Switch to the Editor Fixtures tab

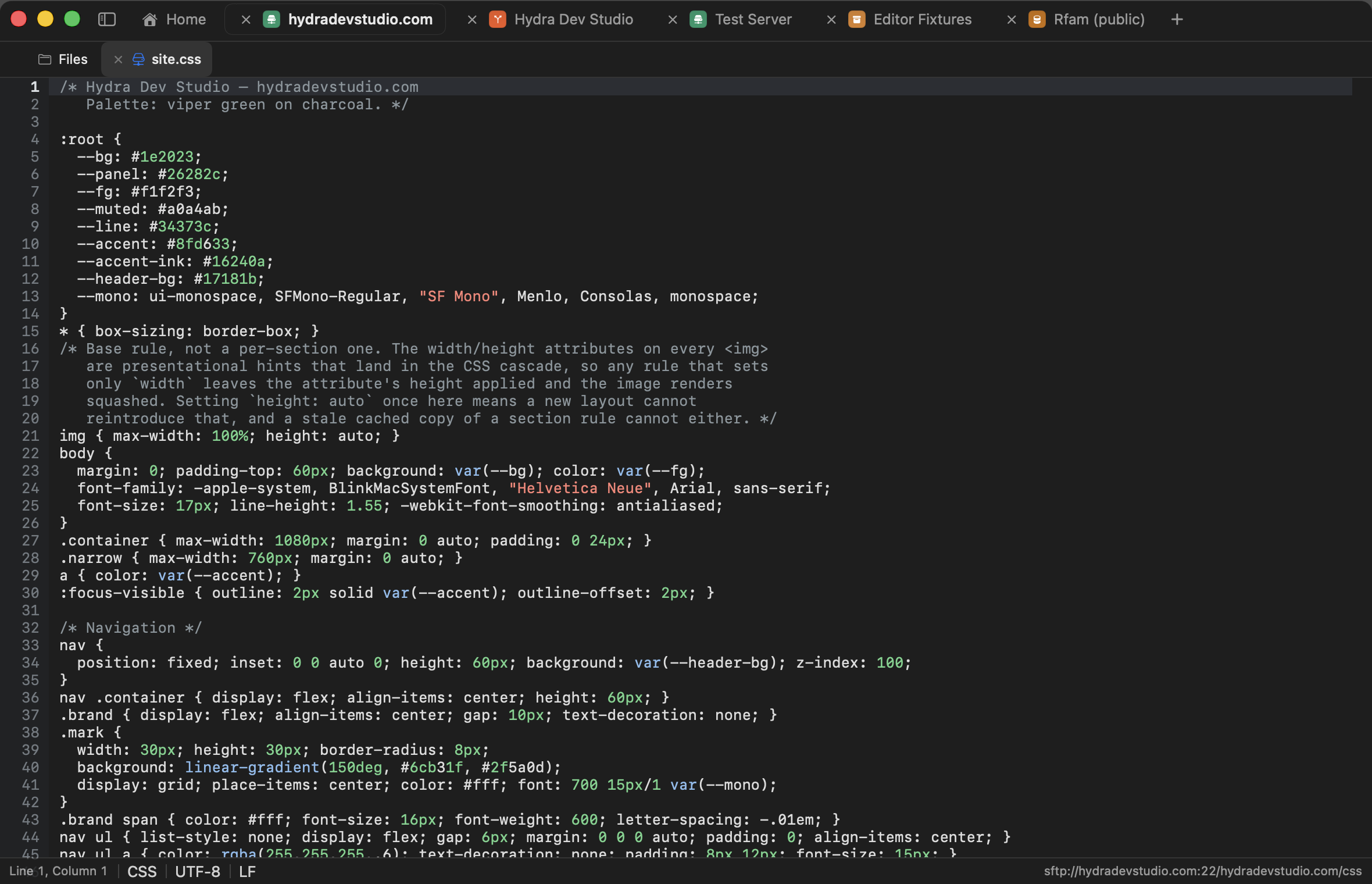click(x=922, y=19)
